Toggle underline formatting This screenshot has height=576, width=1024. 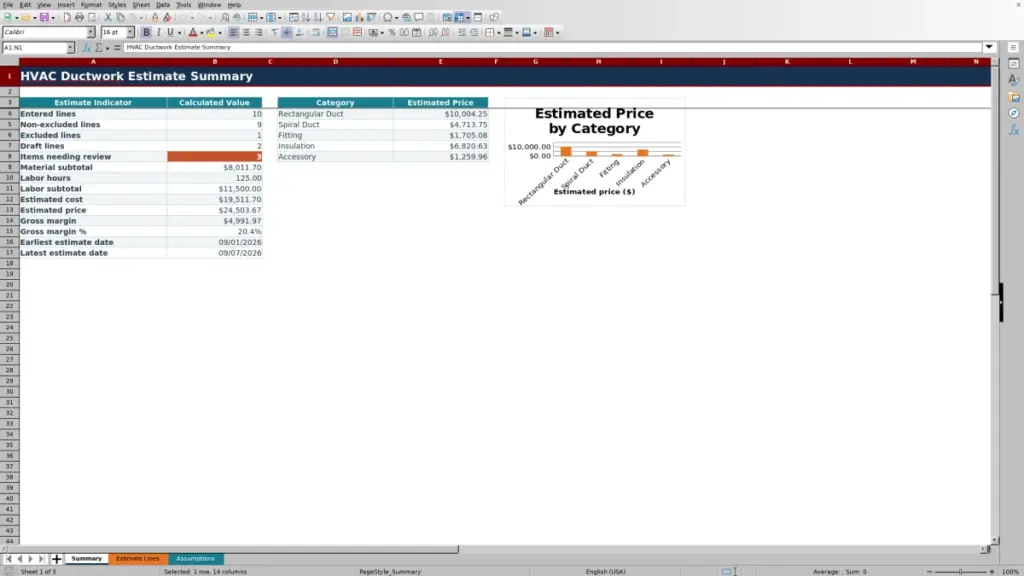point(170,33)
